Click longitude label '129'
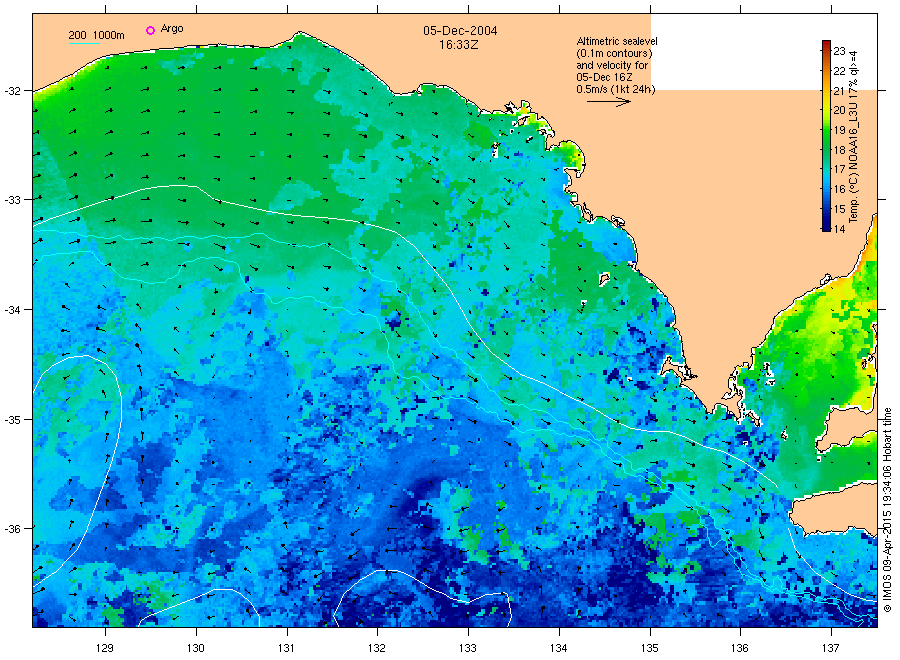 pos(105,648)
